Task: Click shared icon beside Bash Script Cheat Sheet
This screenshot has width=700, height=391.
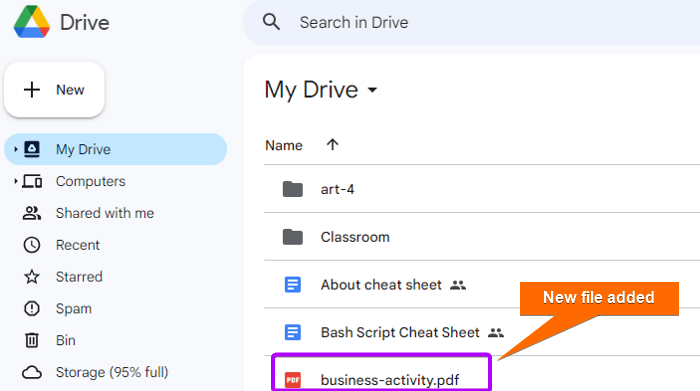Action: [496, 333]
